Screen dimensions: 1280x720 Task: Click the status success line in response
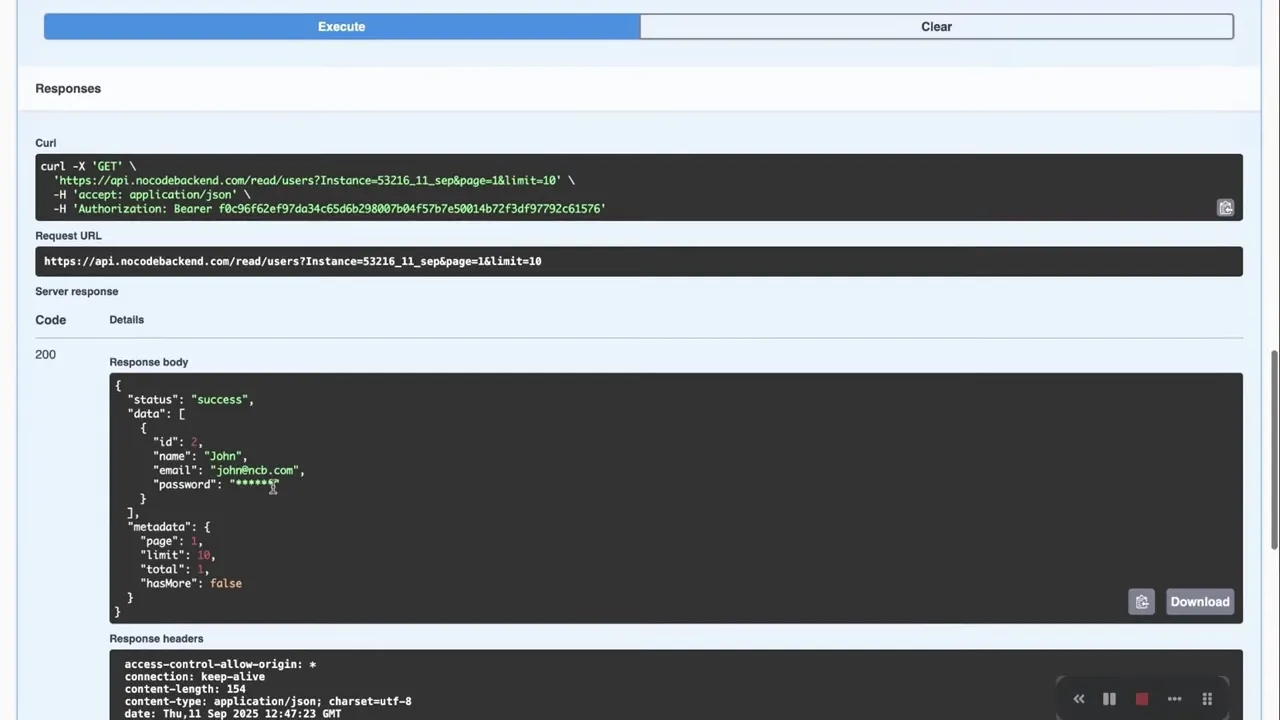[190, 400]
